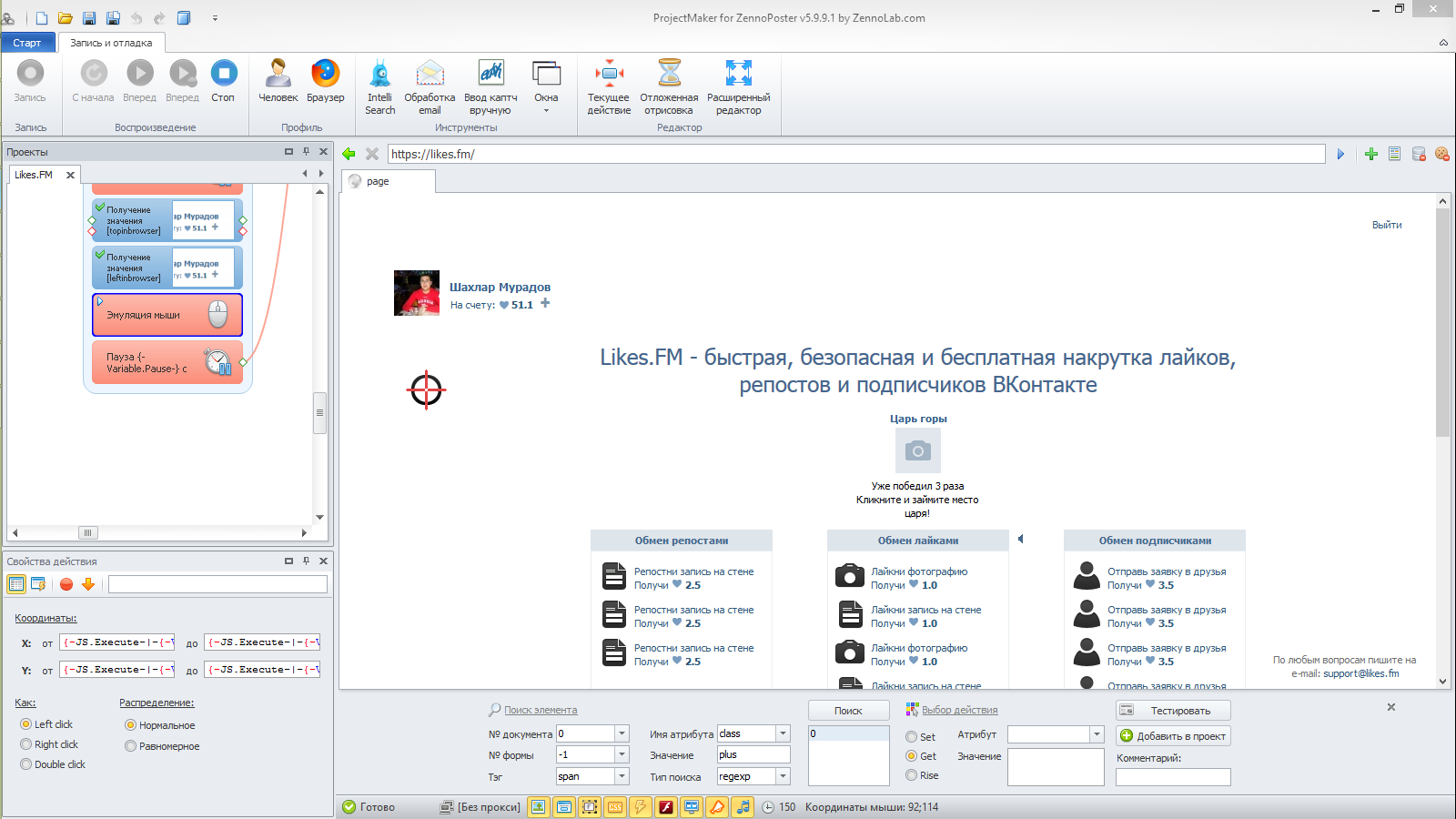Open the Имя атрибута dropdown

(783, 733)
